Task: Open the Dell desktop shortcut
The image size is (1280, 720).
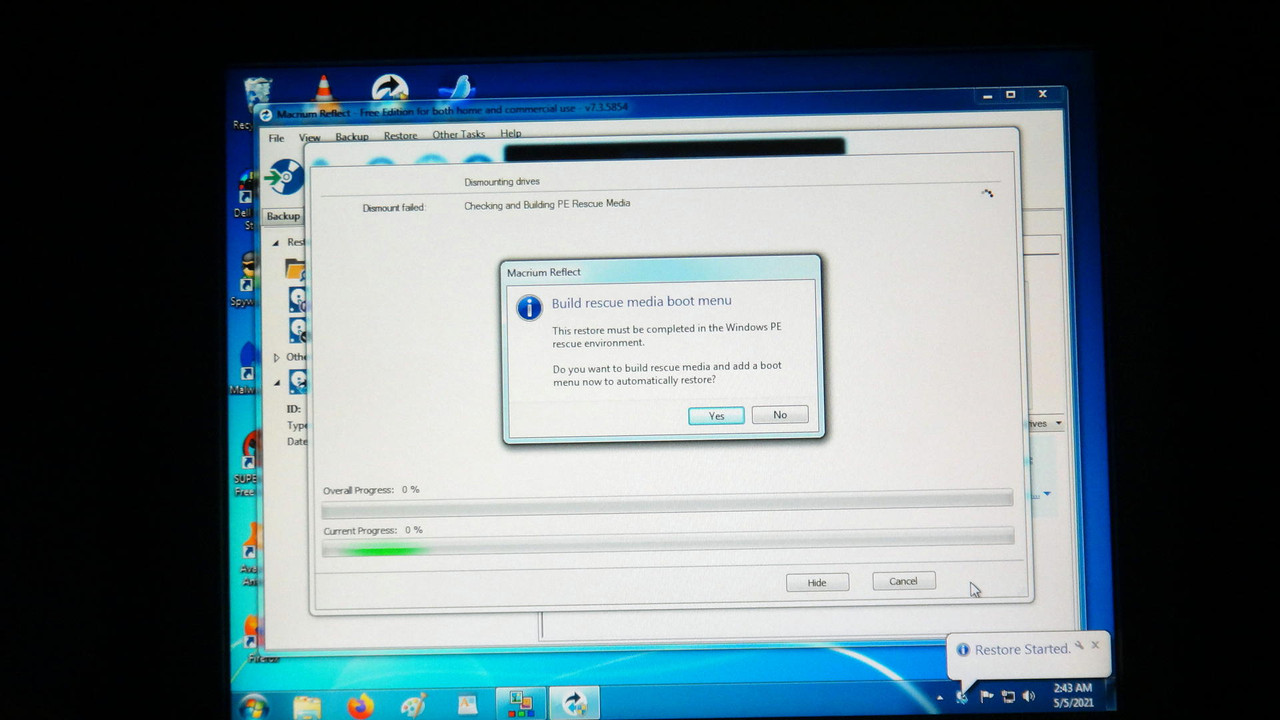Action: 245,200
